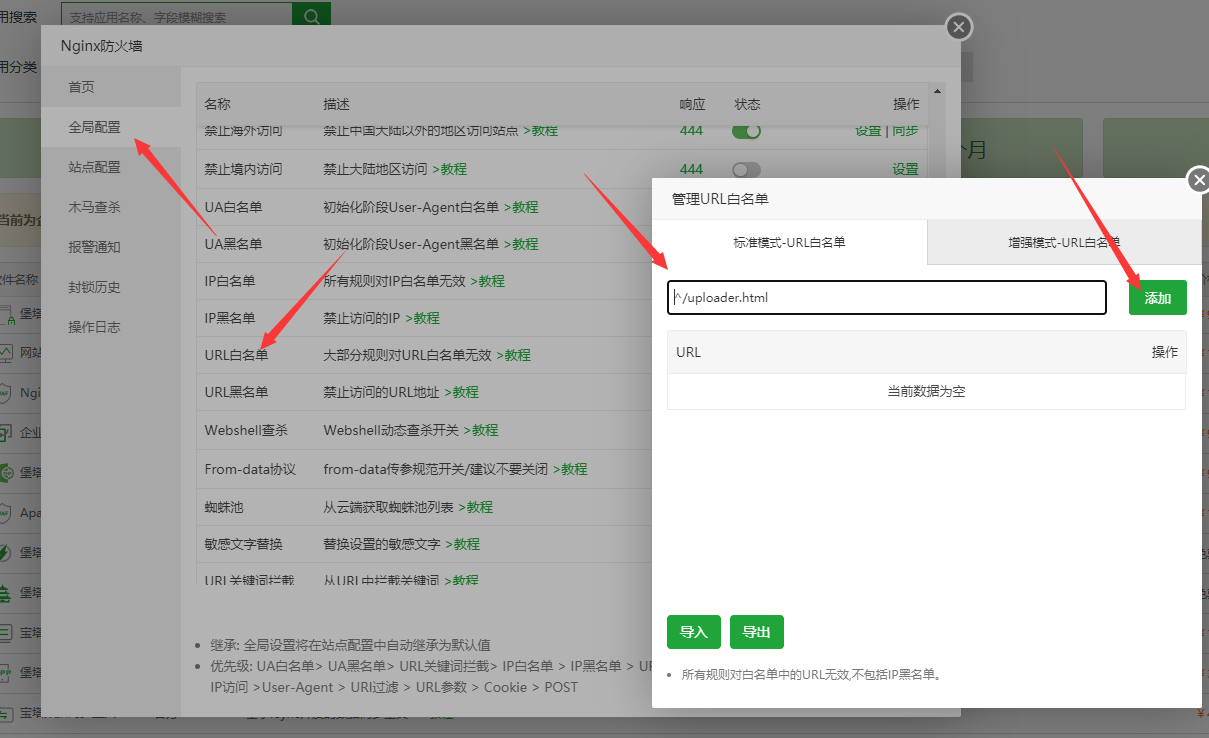
Task: Click the IP白名单 row name
Action: pos(230,281)
